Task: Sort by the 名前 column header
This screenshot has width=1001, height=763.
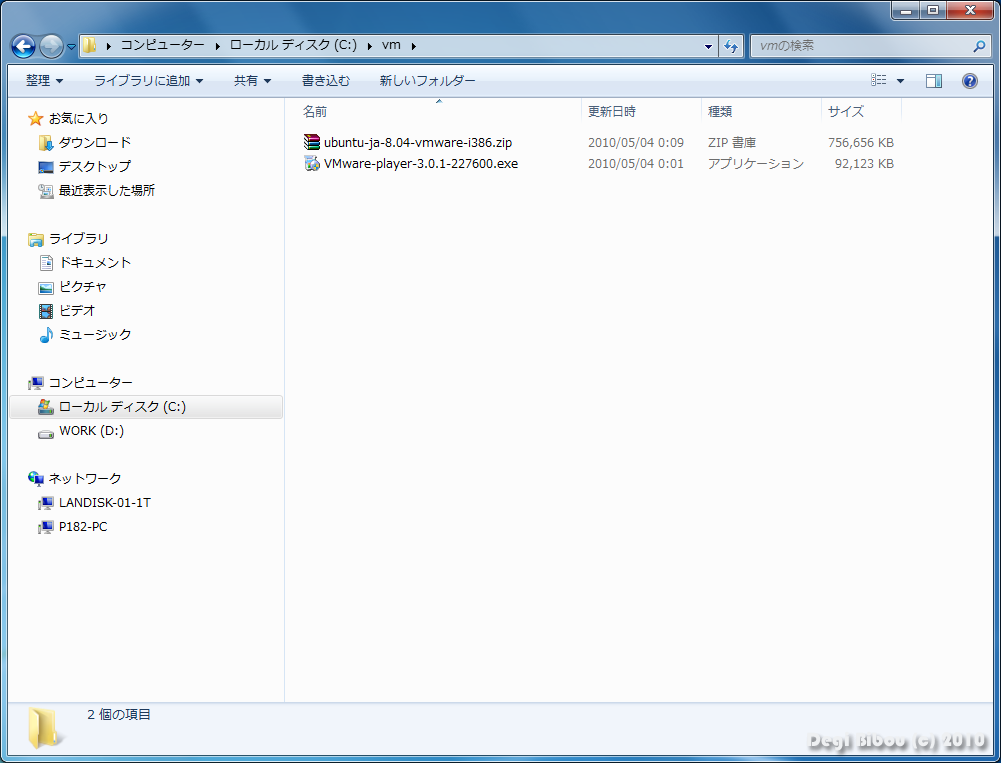Action: (x=315, y=112)
